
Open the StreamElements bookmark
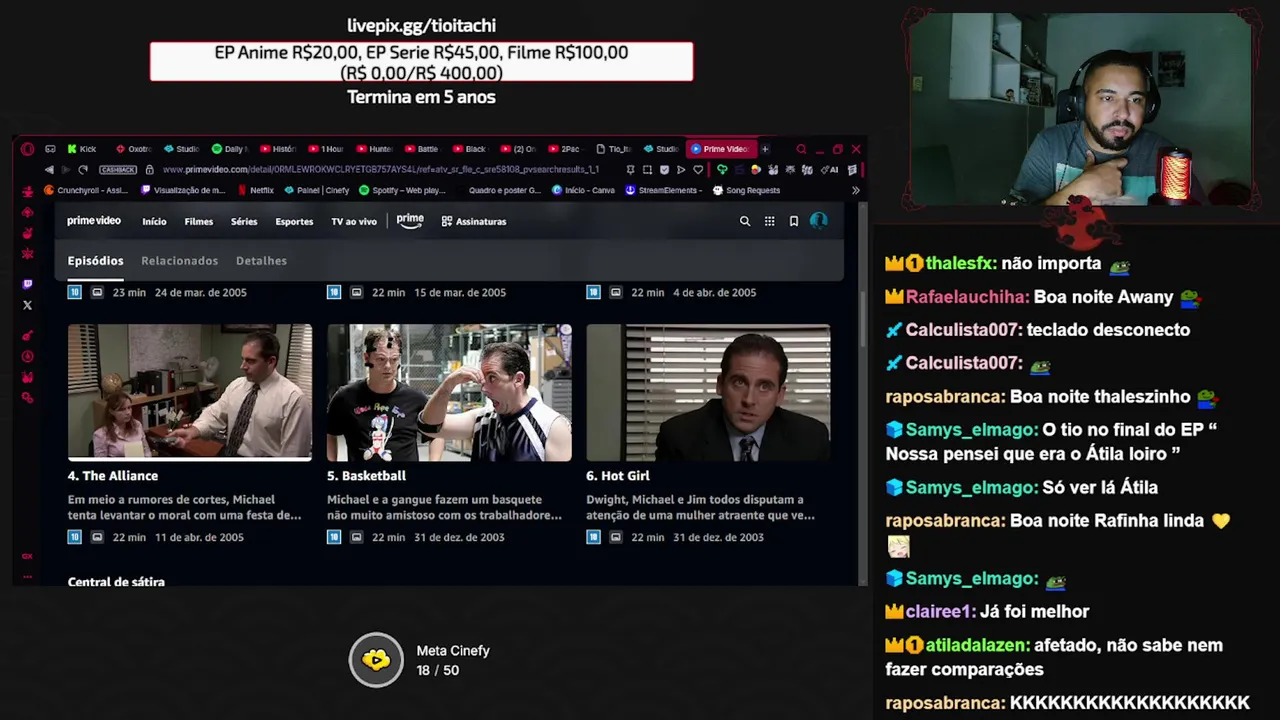click(x=664, y=190)
